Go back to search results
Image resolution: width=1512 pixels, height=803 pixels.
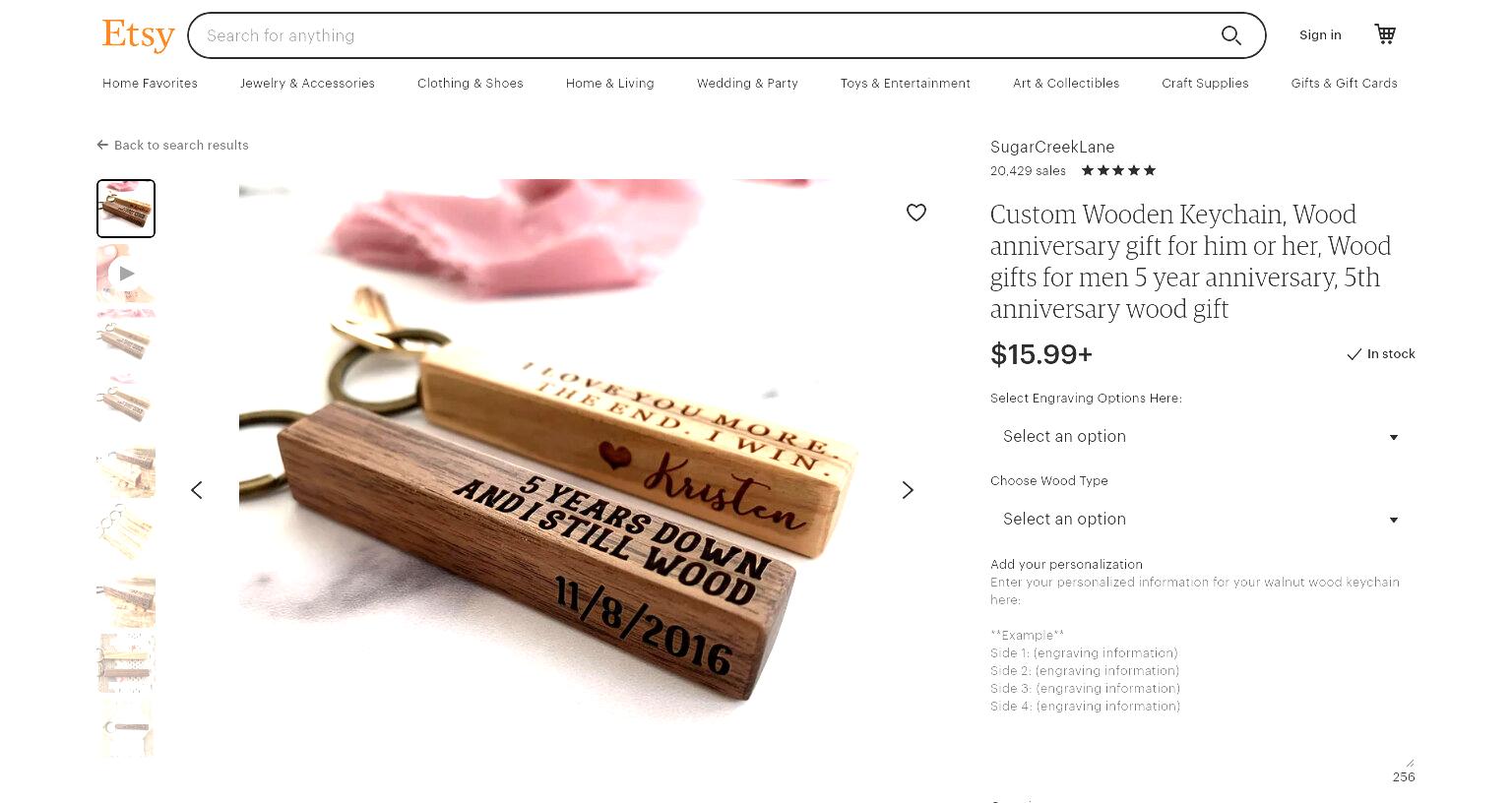click(x=172, y=145)
